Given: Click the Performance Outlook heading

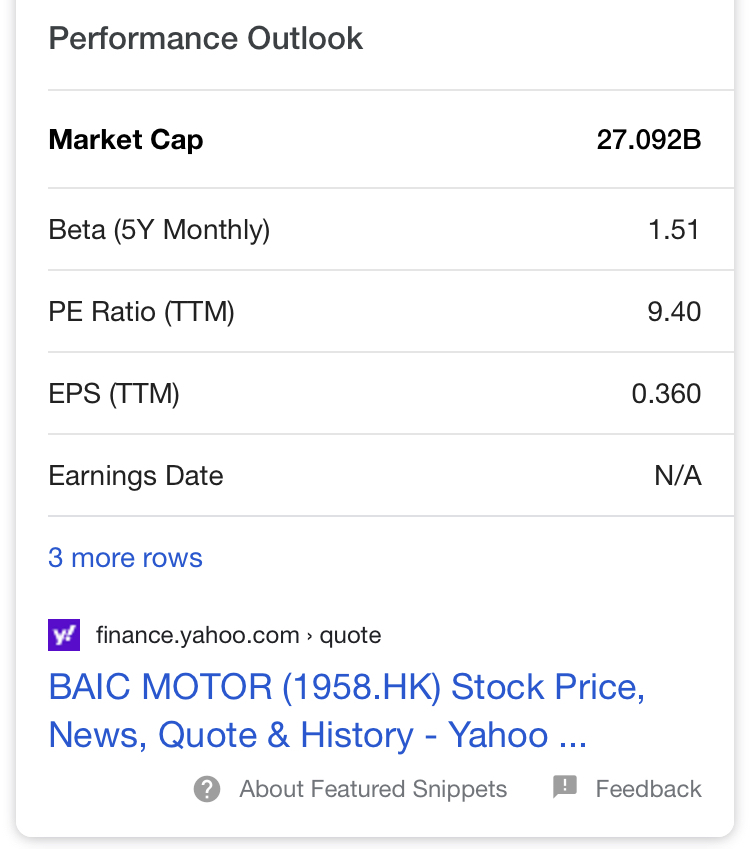Looking at the screenshot, I should [205, 39].
